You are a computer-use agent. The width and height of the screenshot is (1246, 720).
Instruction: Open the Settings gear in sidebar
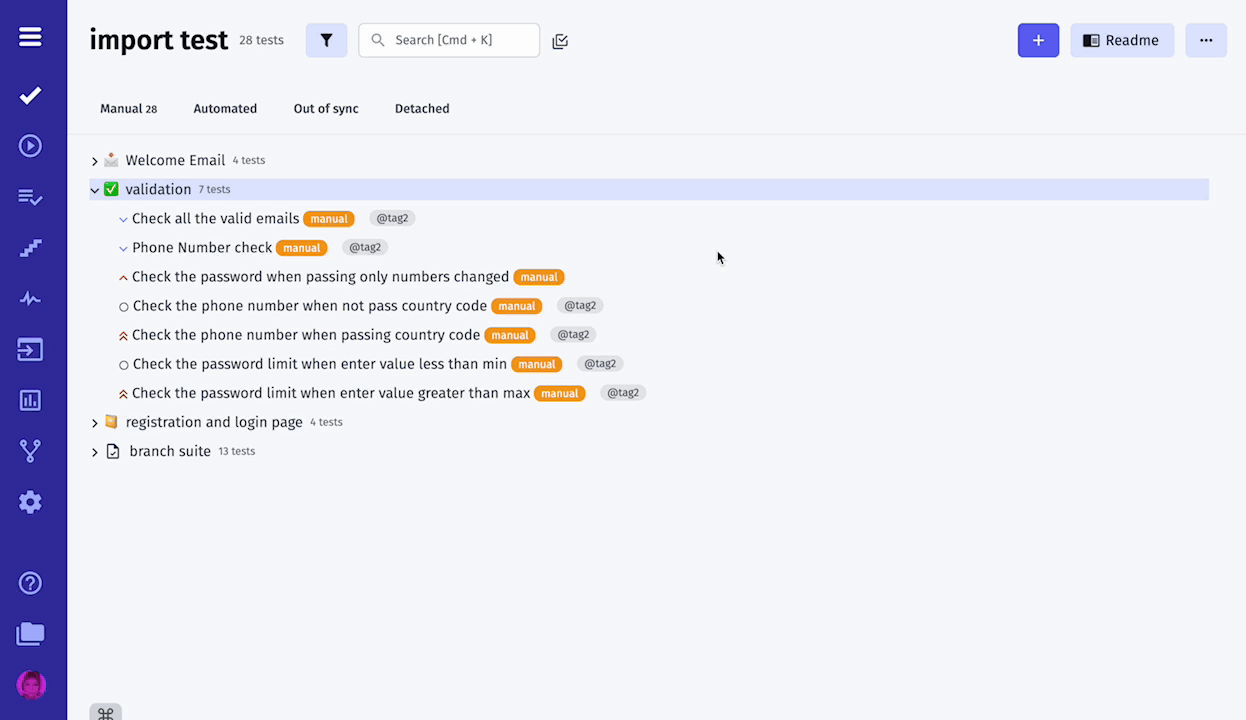(30, 502)
